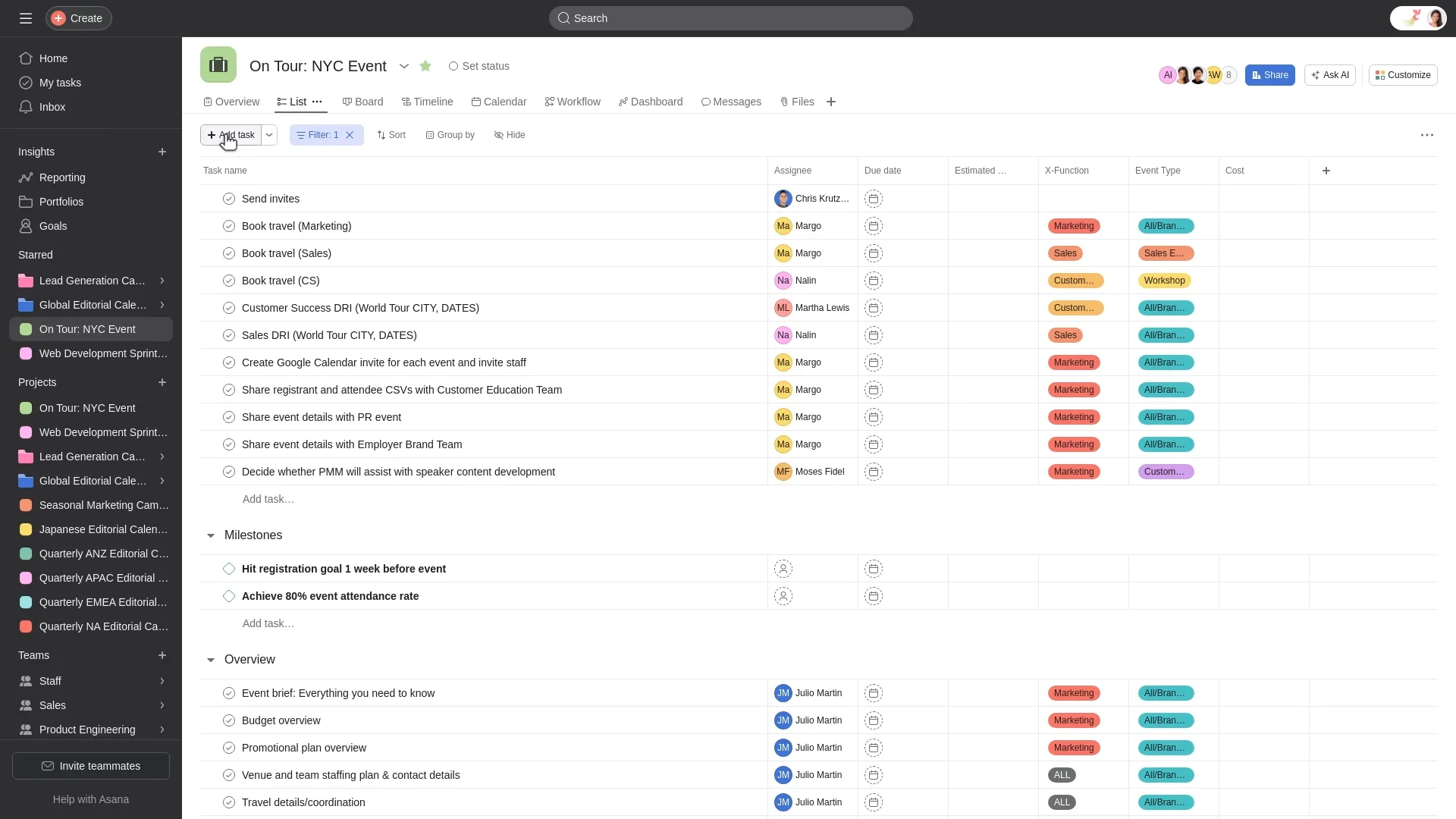
Task: Unstar the On Tour: NYC Event project
Action: [x=425, y=66]
